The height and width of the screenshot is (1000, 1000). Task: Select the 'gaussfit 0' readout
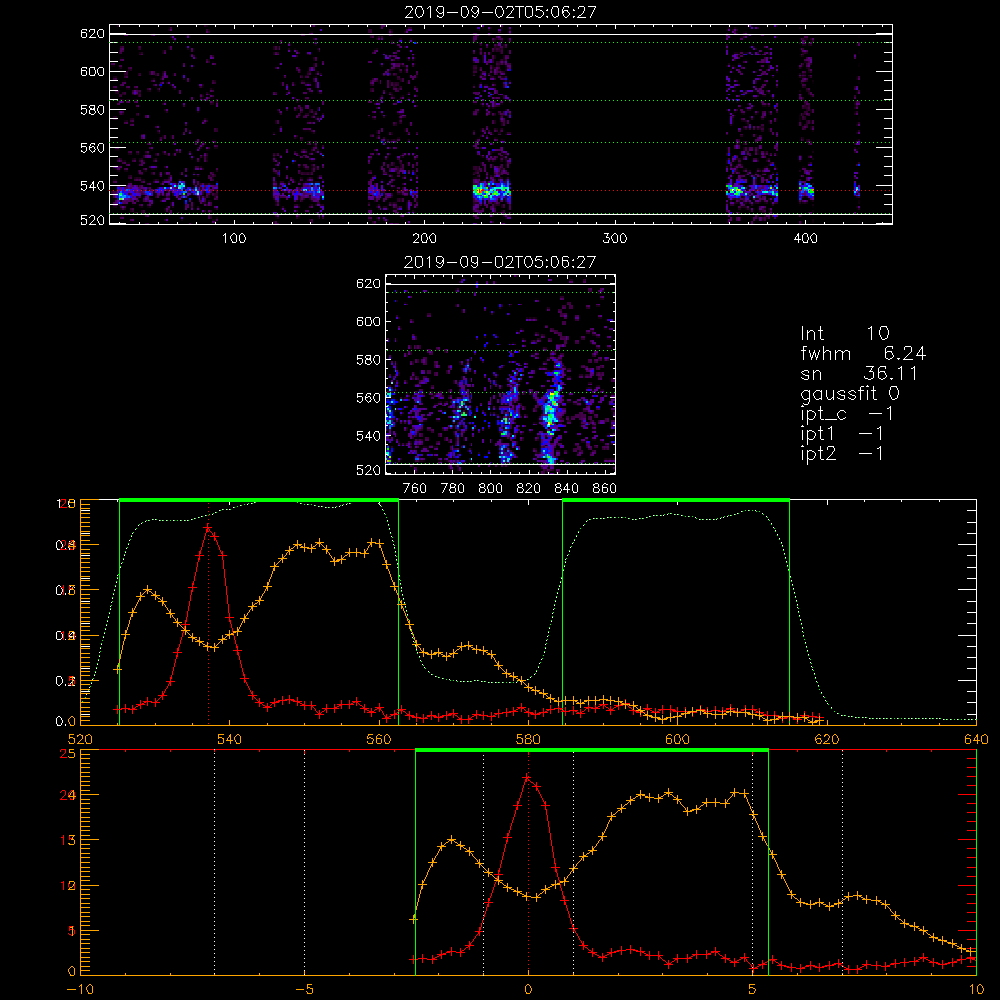coord(850,394)
